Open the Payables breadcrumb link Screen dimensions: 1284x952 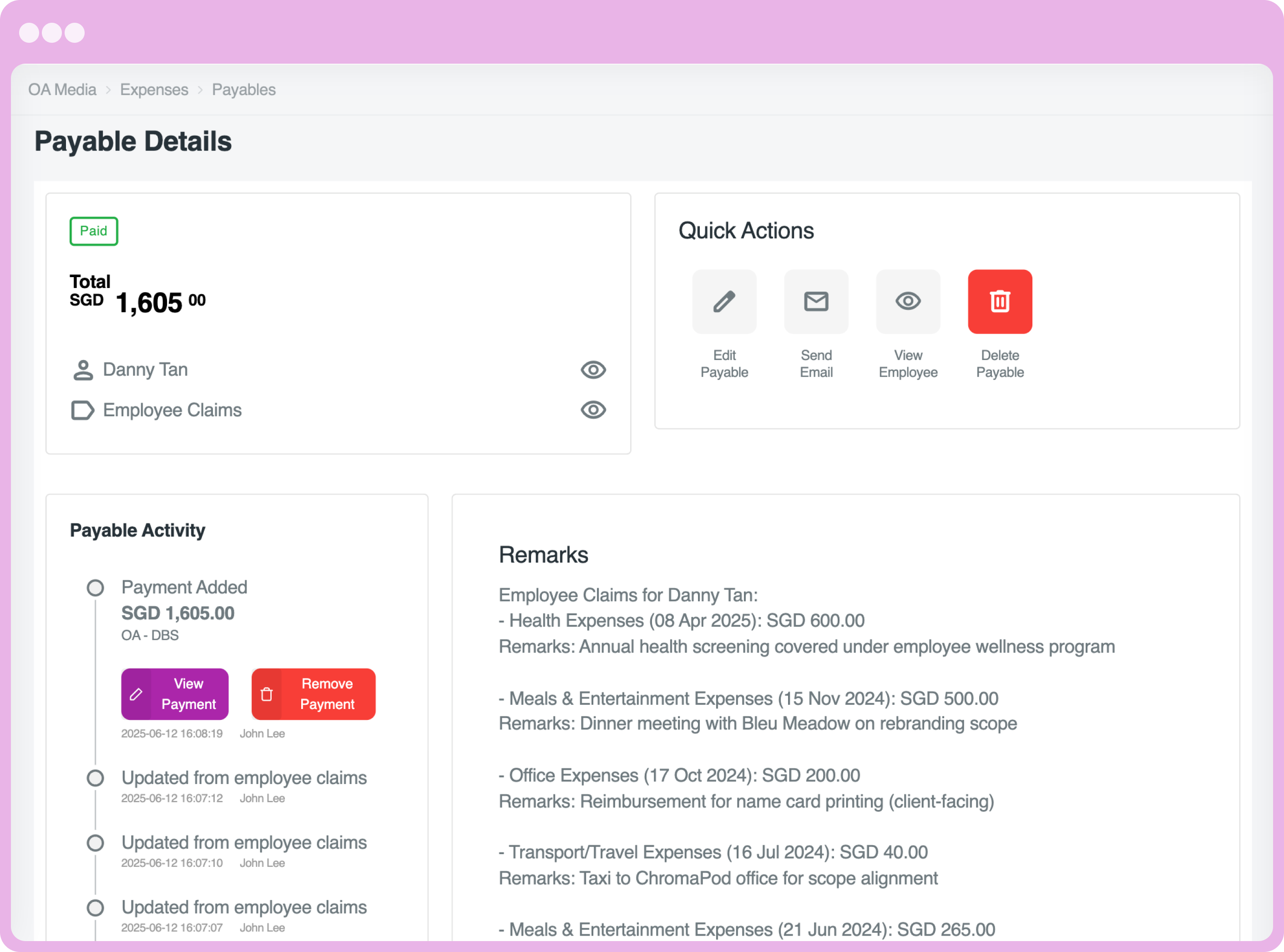point(244,90)
